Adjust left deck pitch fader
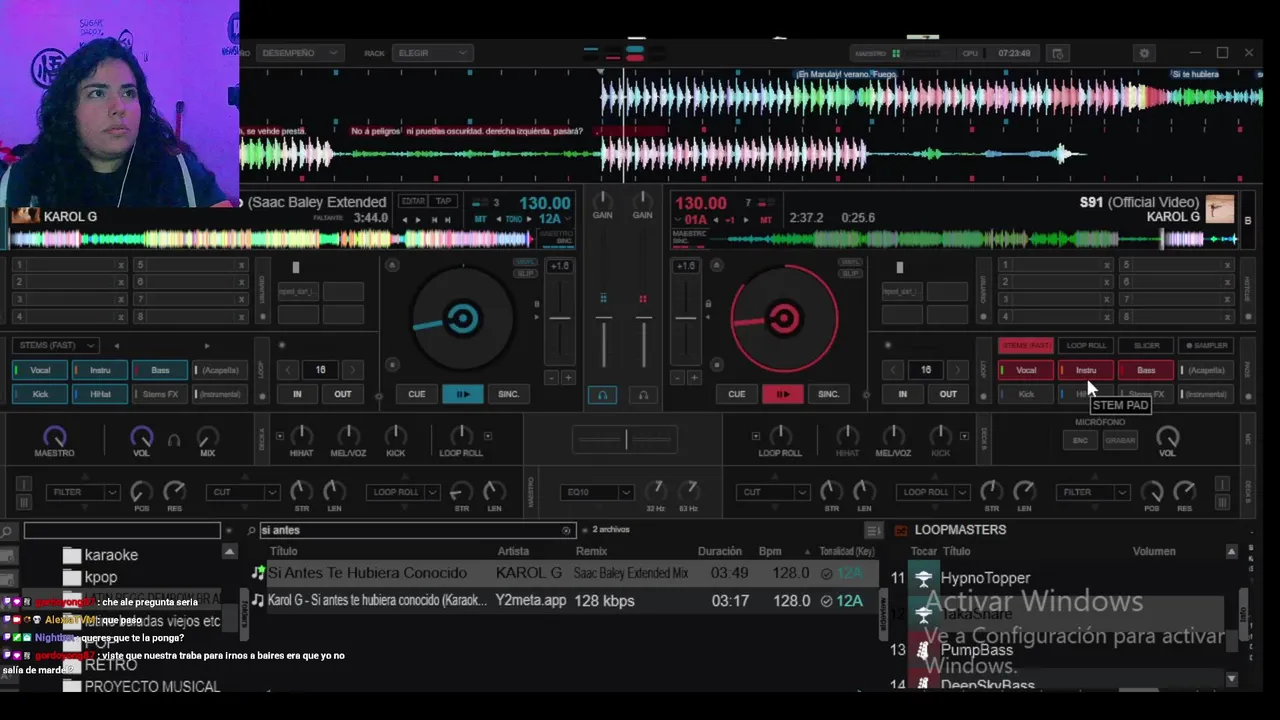Viewport: 1280px width, 720px height. click(x=560, y=318)
